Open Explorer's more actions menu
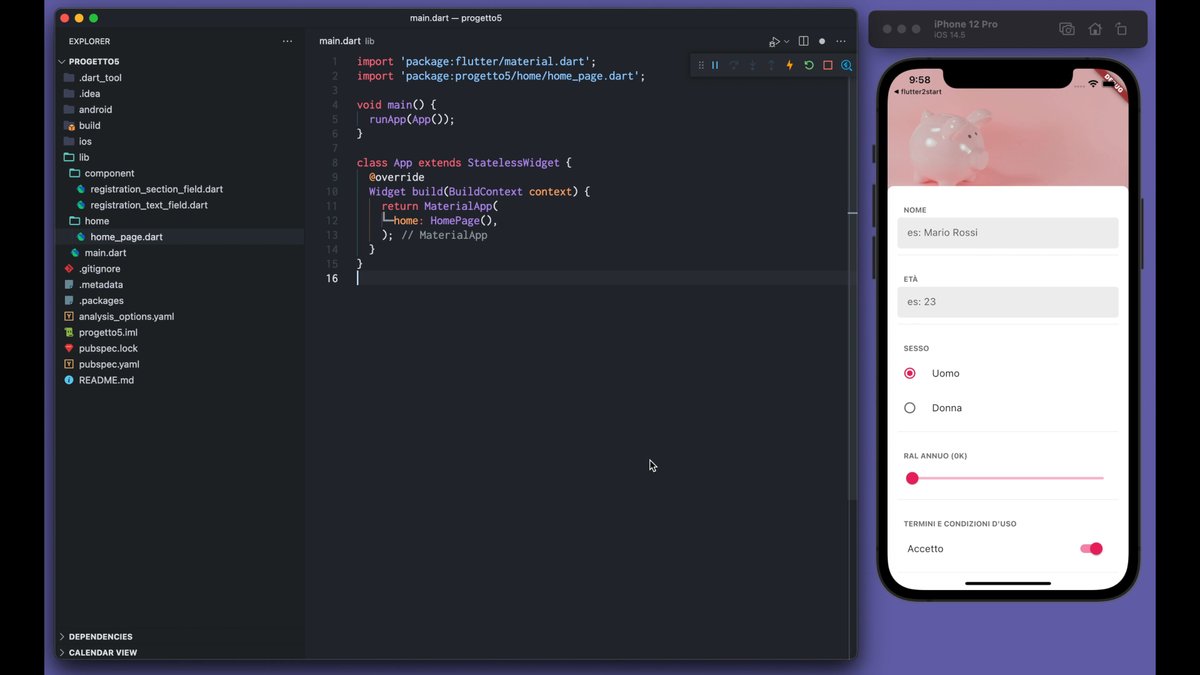Image resolution: width=1200 pixels, height=675 pixels. (287, 41)
